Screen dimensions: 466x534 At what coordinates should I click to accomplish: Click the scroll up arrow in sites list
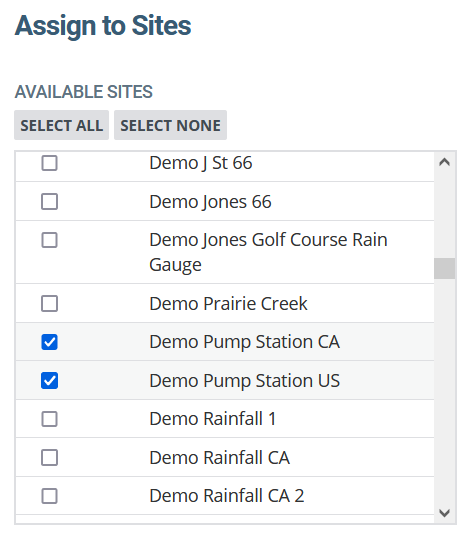444,162
